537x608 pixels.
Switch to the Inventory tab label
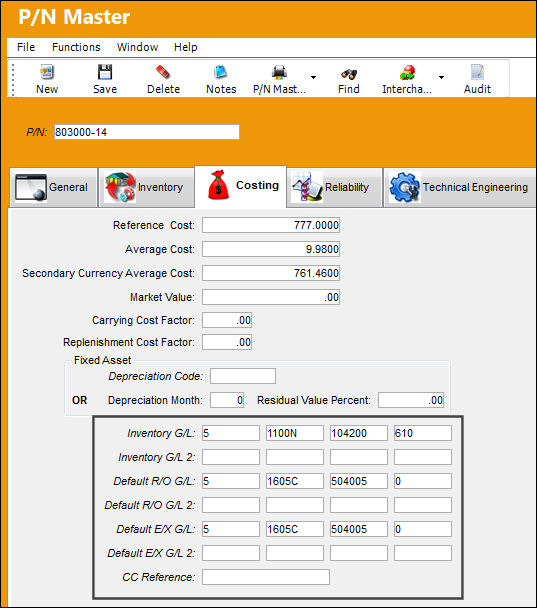pos(160,187)
